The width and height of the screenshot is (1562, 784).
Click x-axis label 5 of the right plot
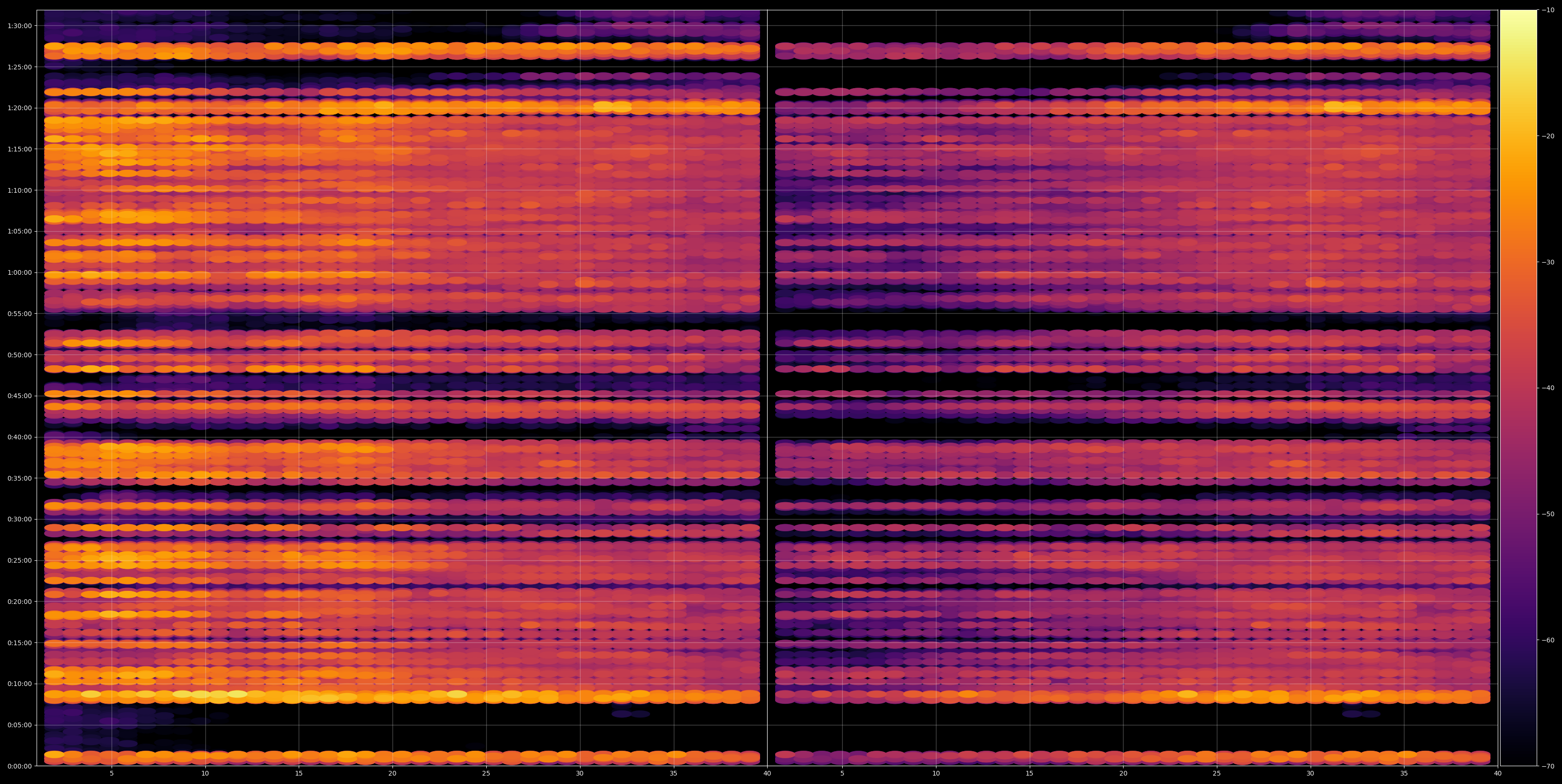[x=842, y=774]
